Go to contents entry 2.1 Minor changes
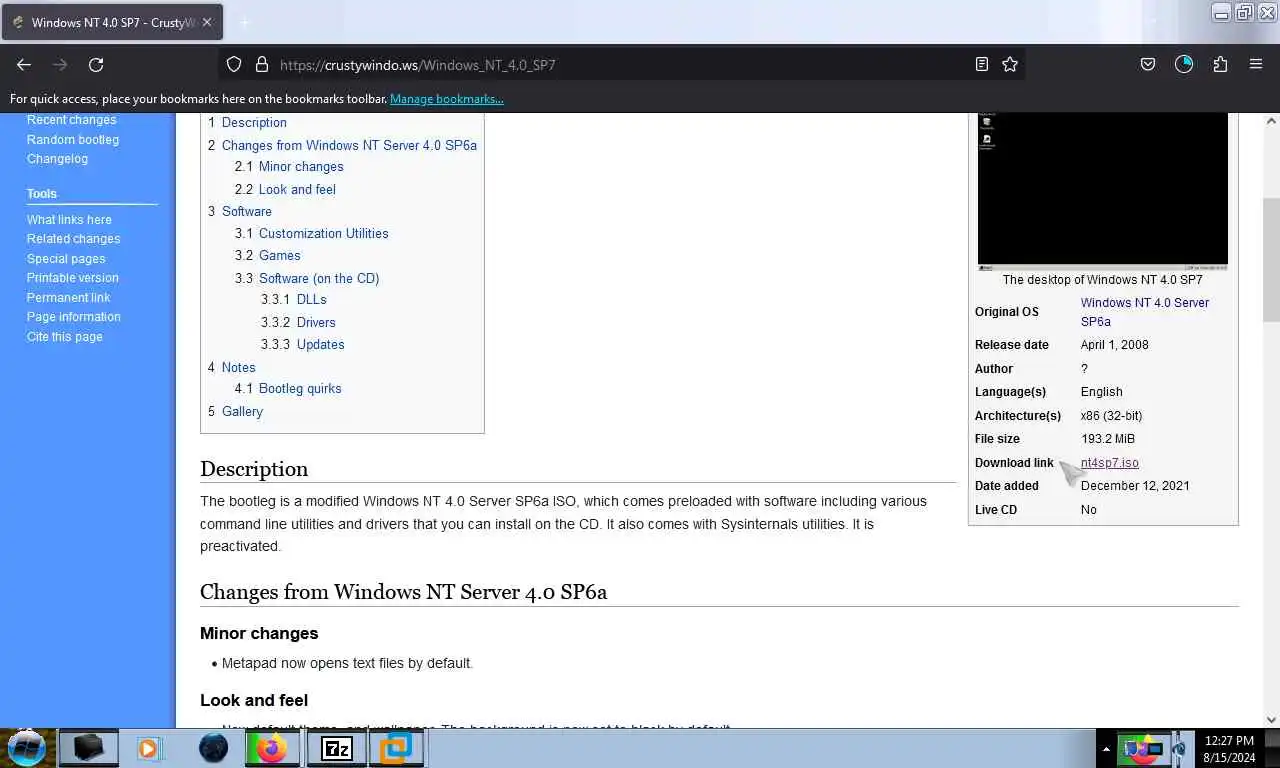Viewport: 1280px width, 768px height. point(289,167)
